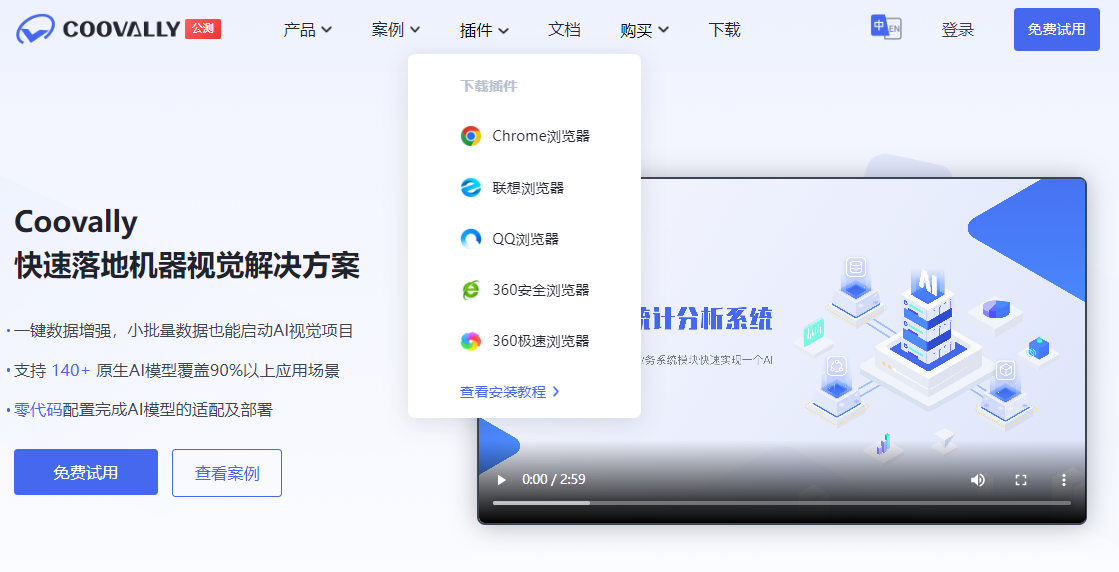This screenshot has height=572, width=1119.
Task: Open the 文档 nav item
Action: click(x=564, y=30)
